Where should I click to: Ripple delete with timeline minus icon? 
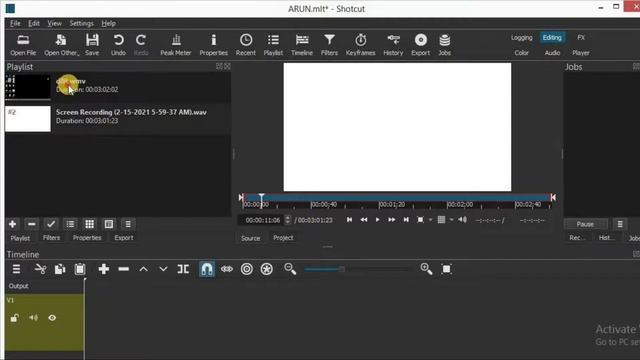point(124,269)
